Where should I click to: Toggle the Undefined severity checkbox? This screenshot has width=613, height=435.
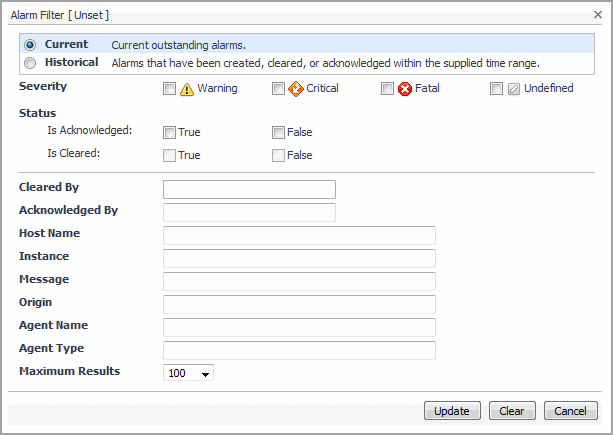click(x=497, y=88)
